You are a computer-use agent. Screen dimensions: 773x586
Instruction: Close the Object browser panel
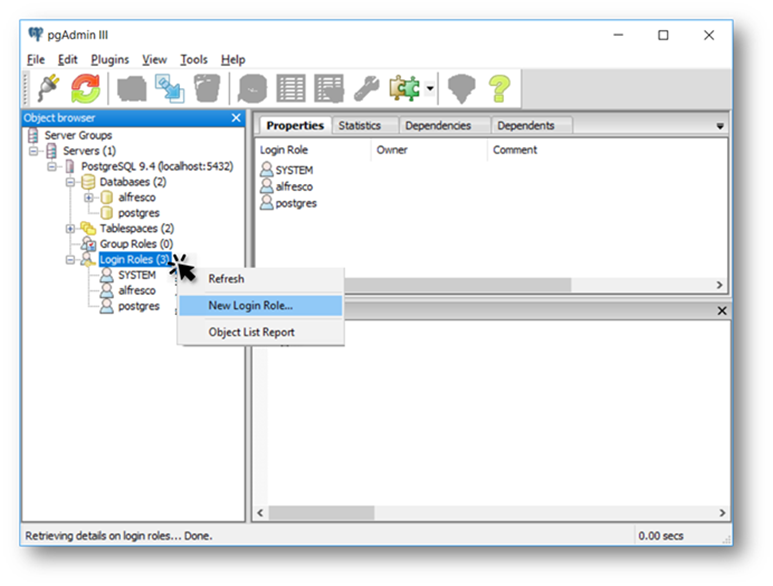(236, 118)
